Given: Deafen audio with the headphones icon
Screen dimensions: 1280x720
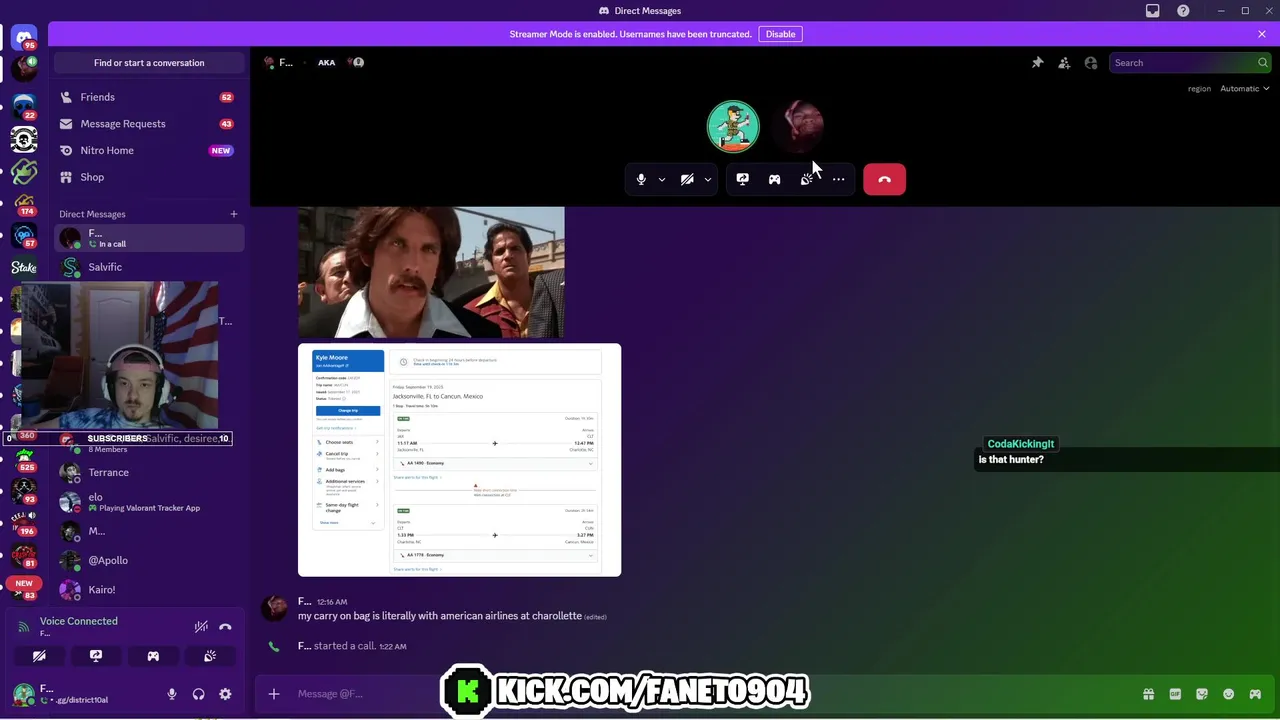Looking at the screenshot, I should (198, 694).
